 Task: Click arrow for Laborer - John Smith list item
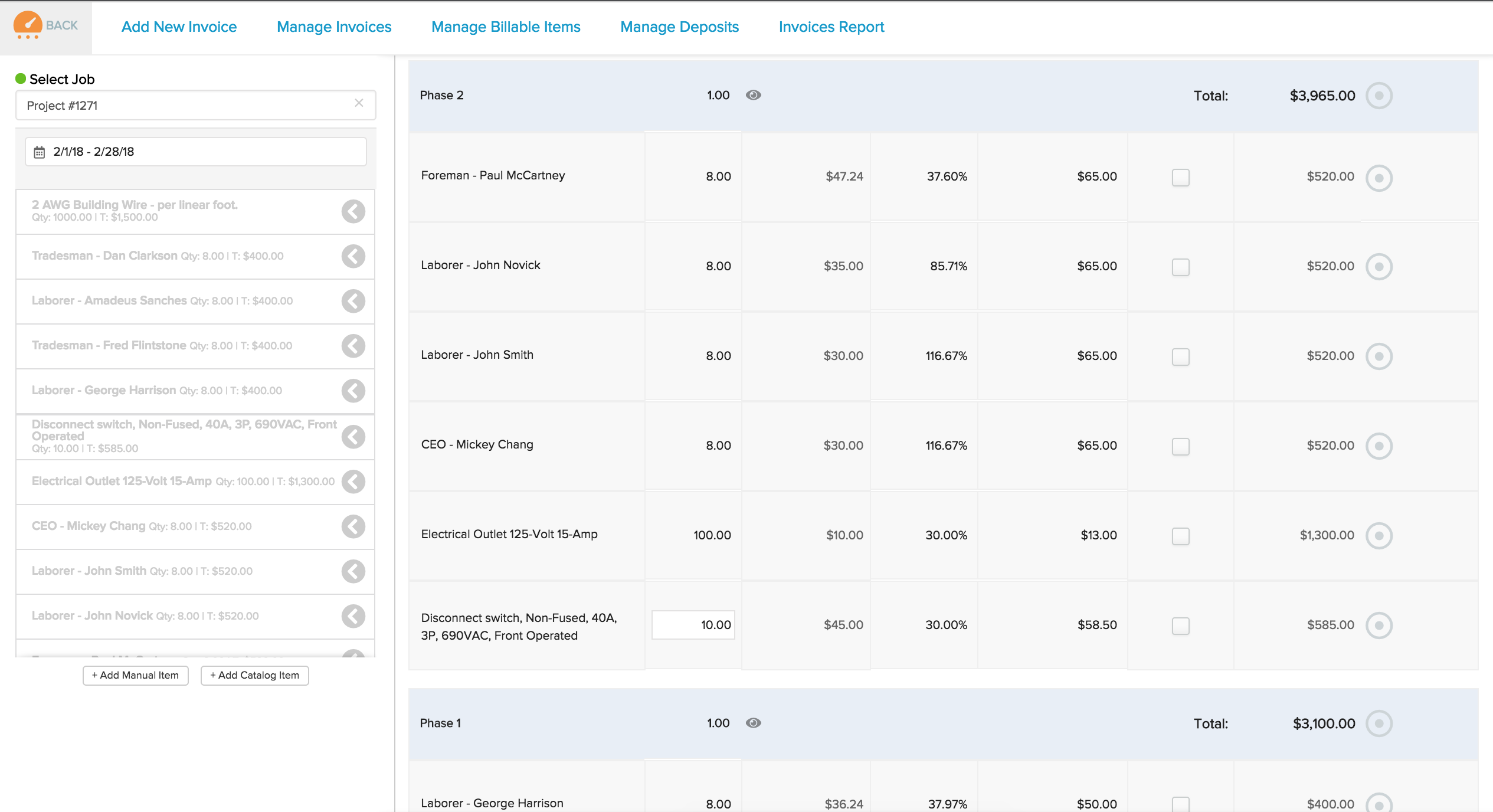point(353,571)
